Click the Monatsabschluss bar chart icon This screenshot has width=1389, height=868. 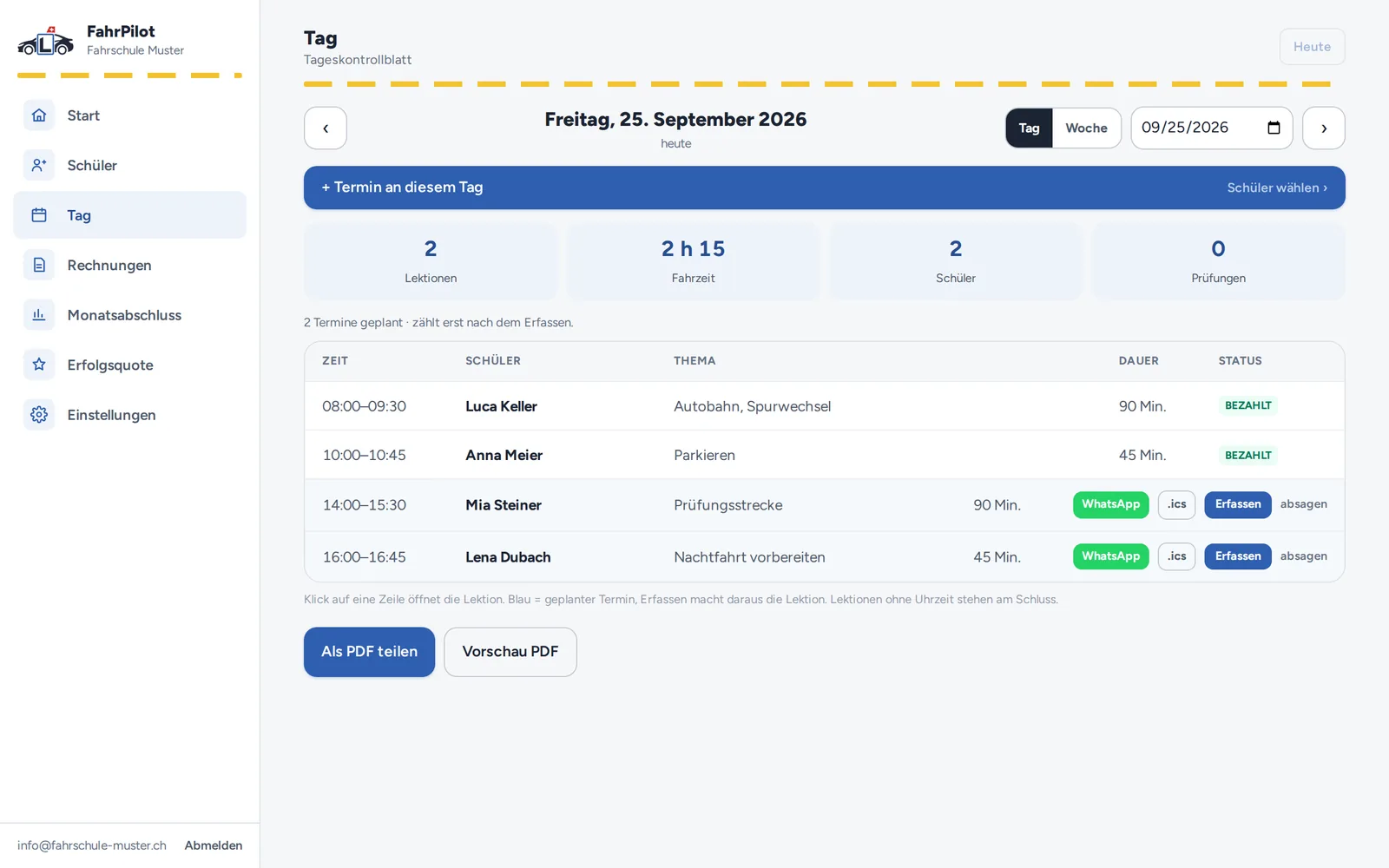pos(39,315)
